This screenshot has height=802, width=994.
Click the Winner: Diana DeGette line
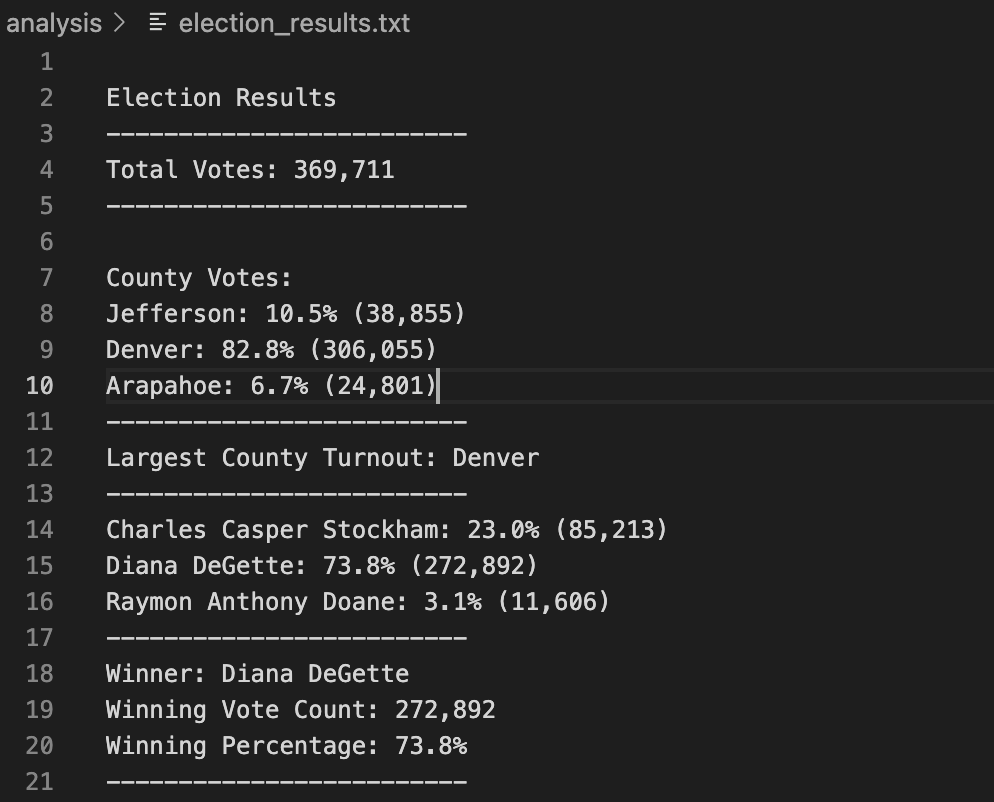[x=257, y=673]
